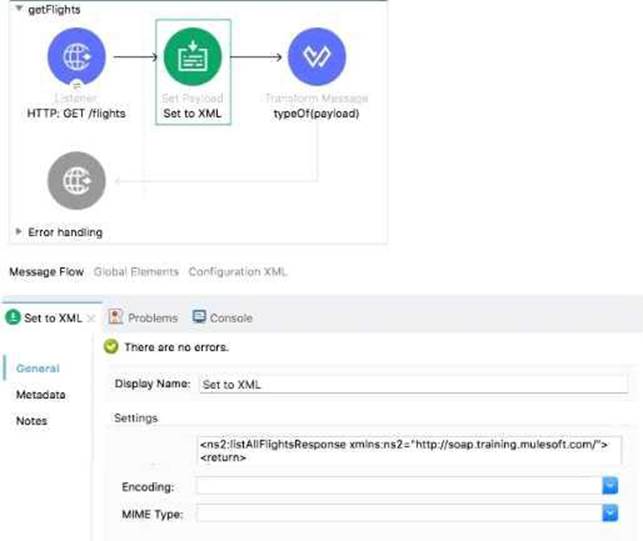The image size is (643, 541).
Task: Click the Problems tab icon
Action: click(x=116, y=317)
